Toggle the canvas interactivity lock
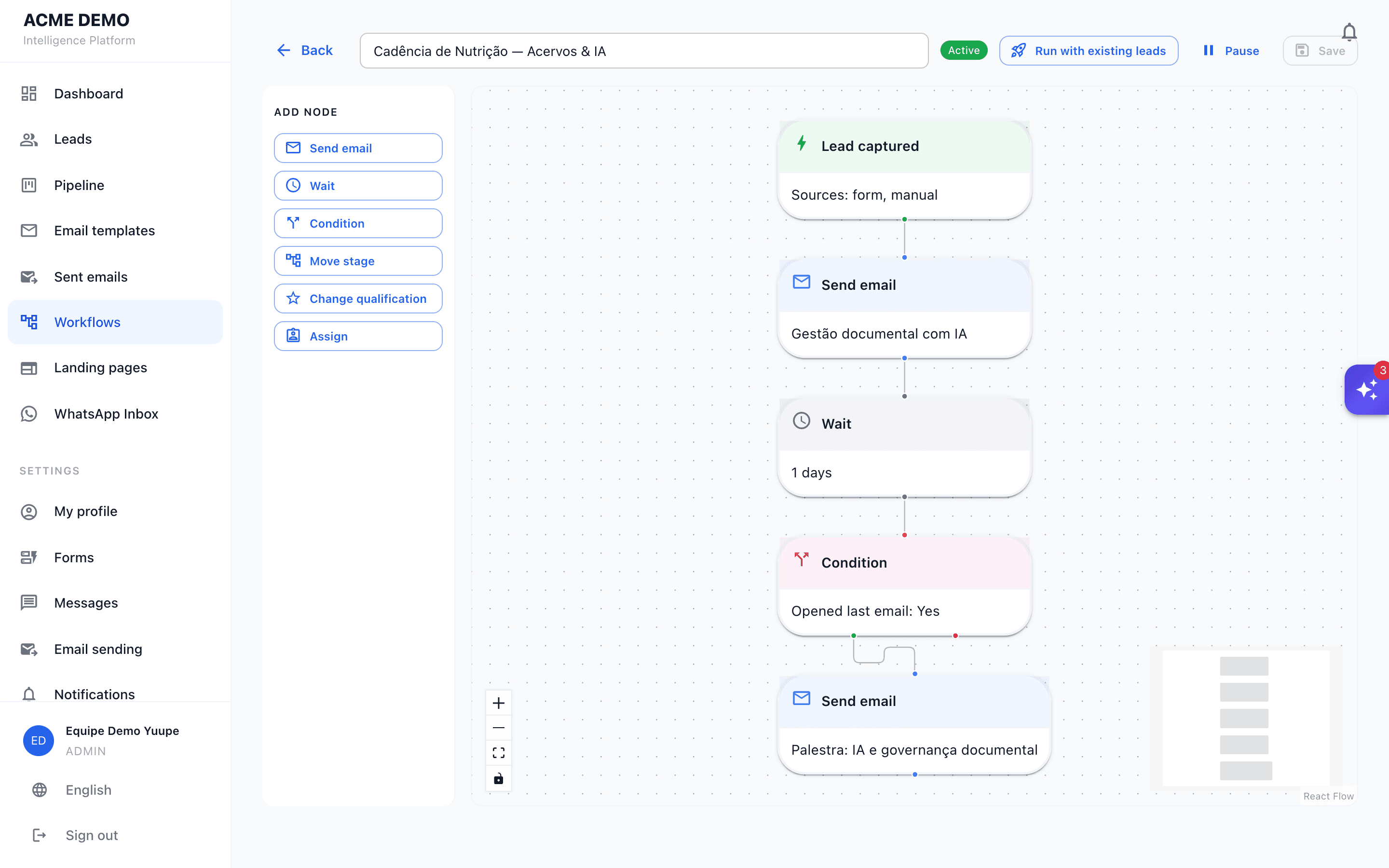The width and height of the screenshot is (1389, 868). tap(498, 778)
